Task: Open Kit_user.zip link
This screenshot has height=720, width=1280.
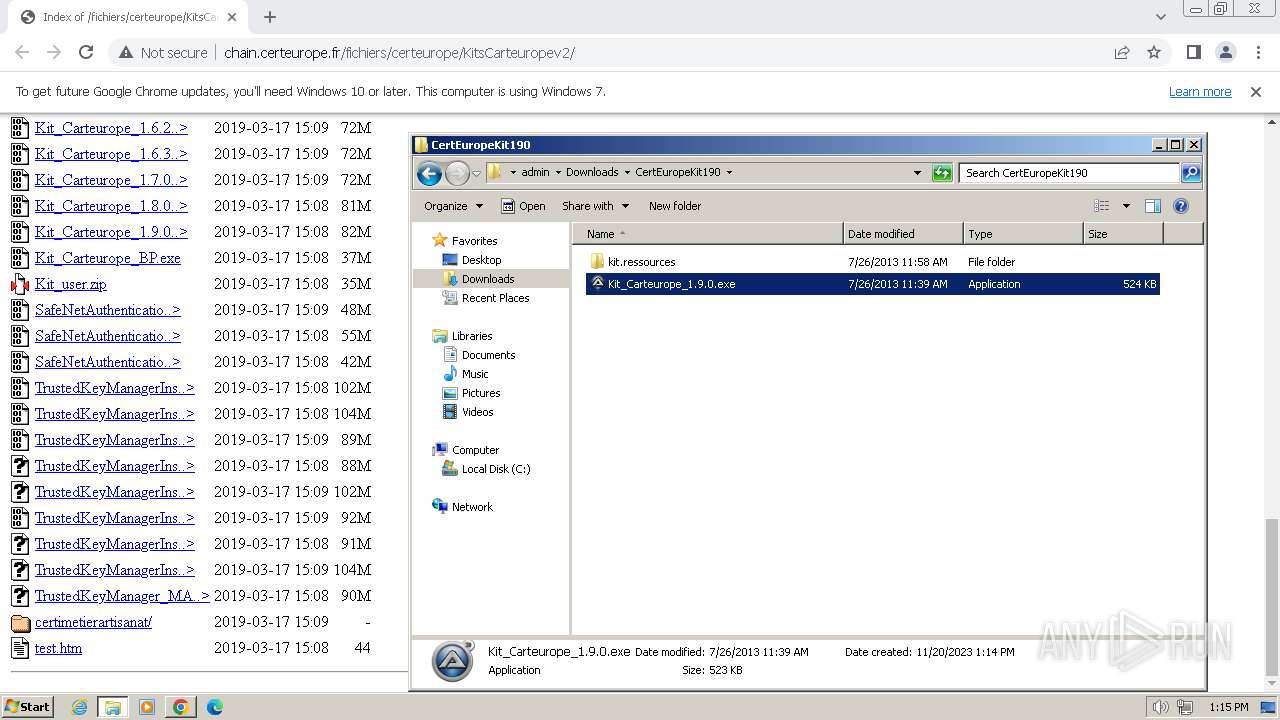Action: [70, 284]
